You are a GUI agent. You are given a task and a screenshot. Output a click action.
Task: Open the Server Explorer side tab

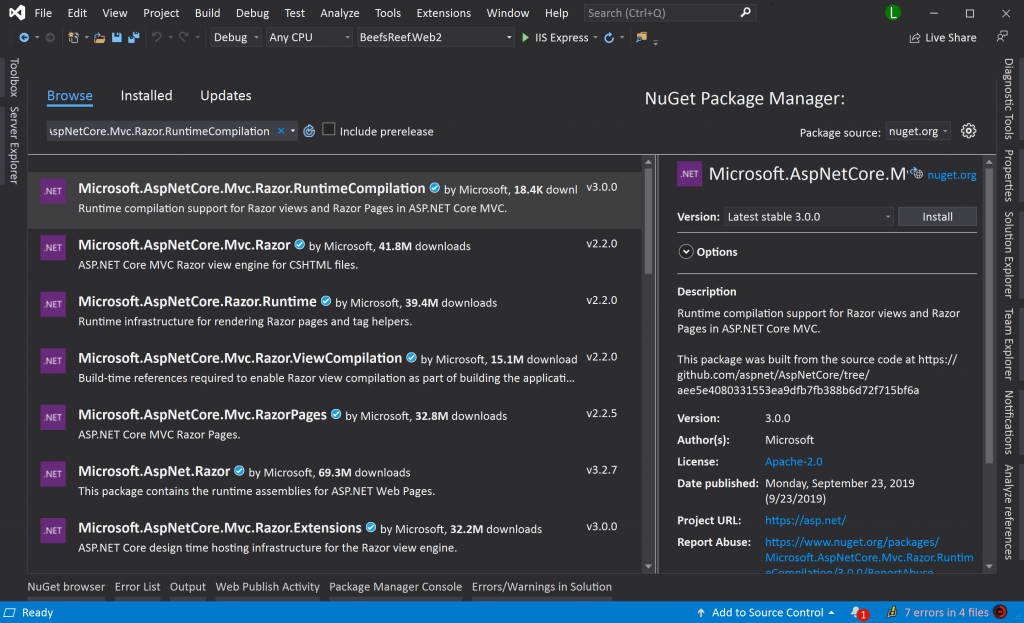(x=14, y=145)
